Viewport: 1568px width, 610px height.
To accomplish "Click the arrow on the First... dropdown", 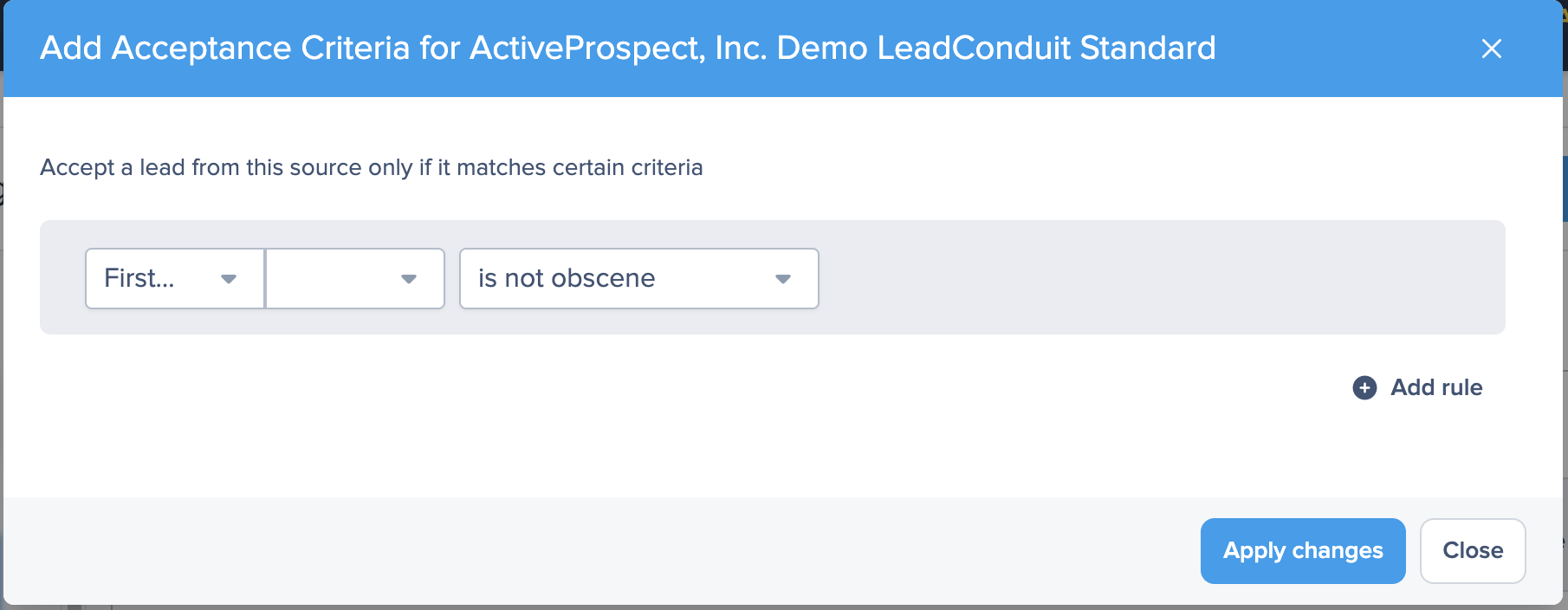I will click(229, 279).
